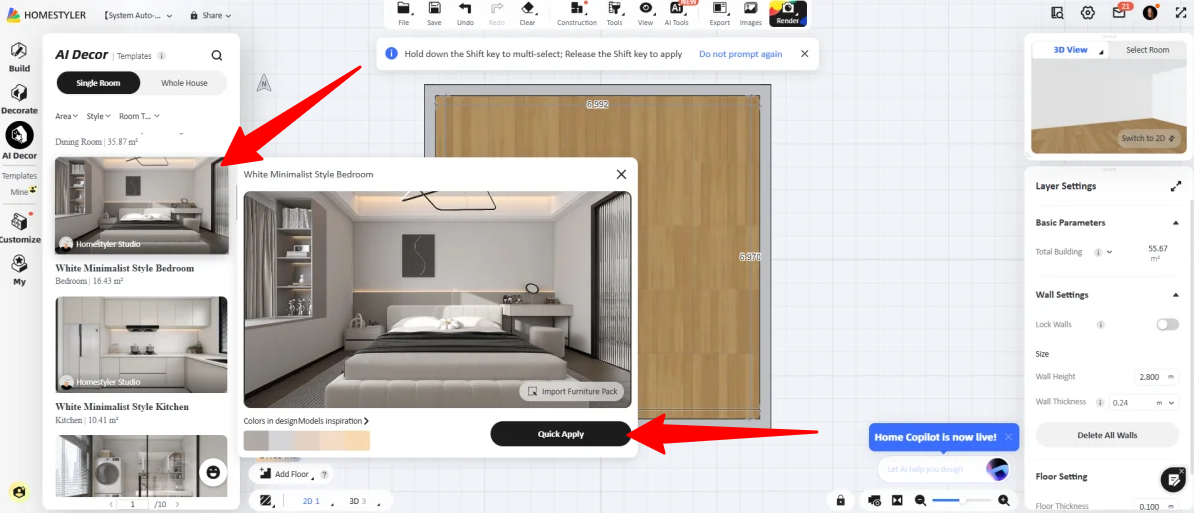Open the Build sidebar section

(x=19, y=56)
